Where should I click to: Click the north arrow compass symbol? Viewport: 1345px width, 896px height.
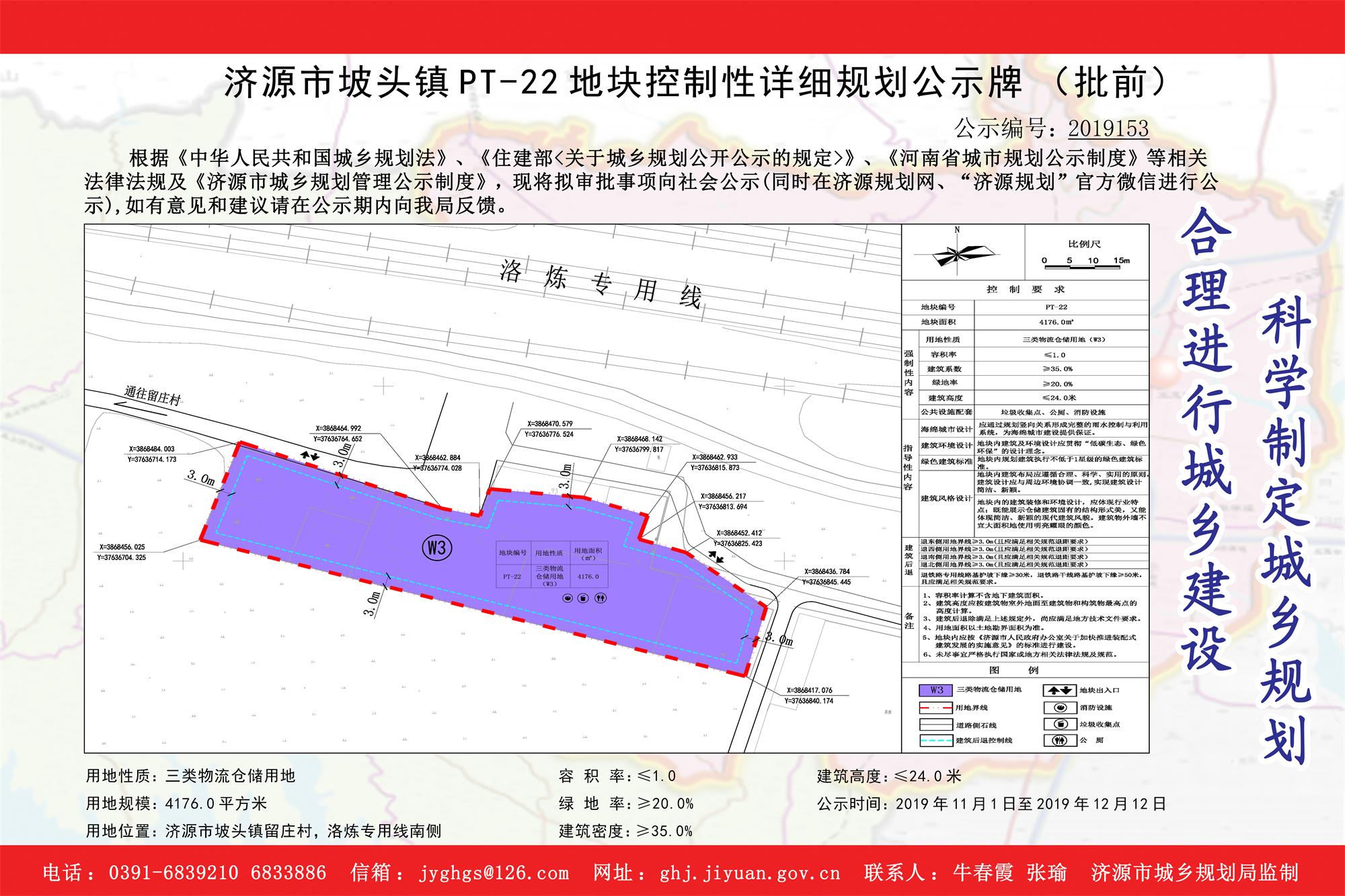click(956, 254)
